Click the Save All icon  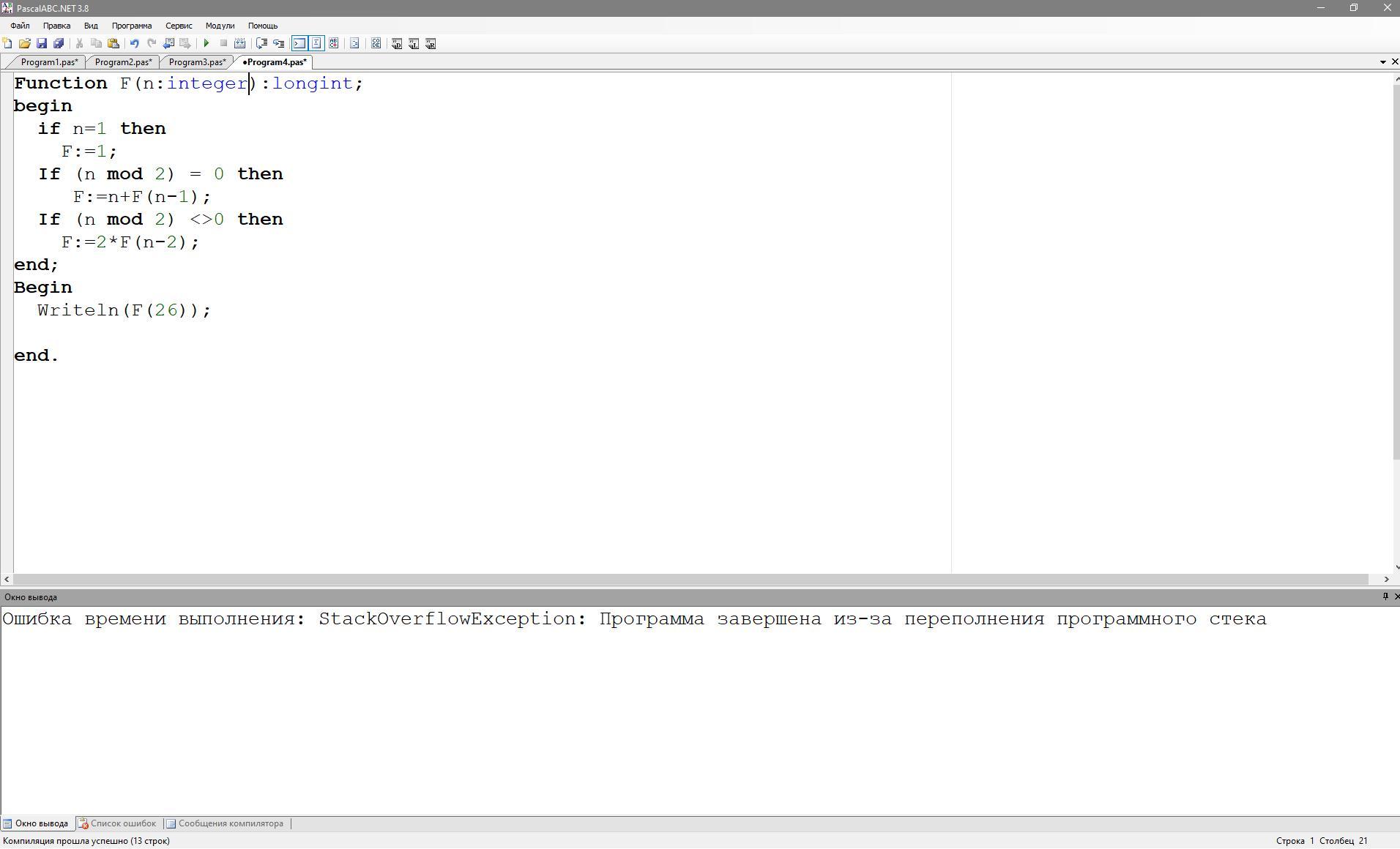59,44
